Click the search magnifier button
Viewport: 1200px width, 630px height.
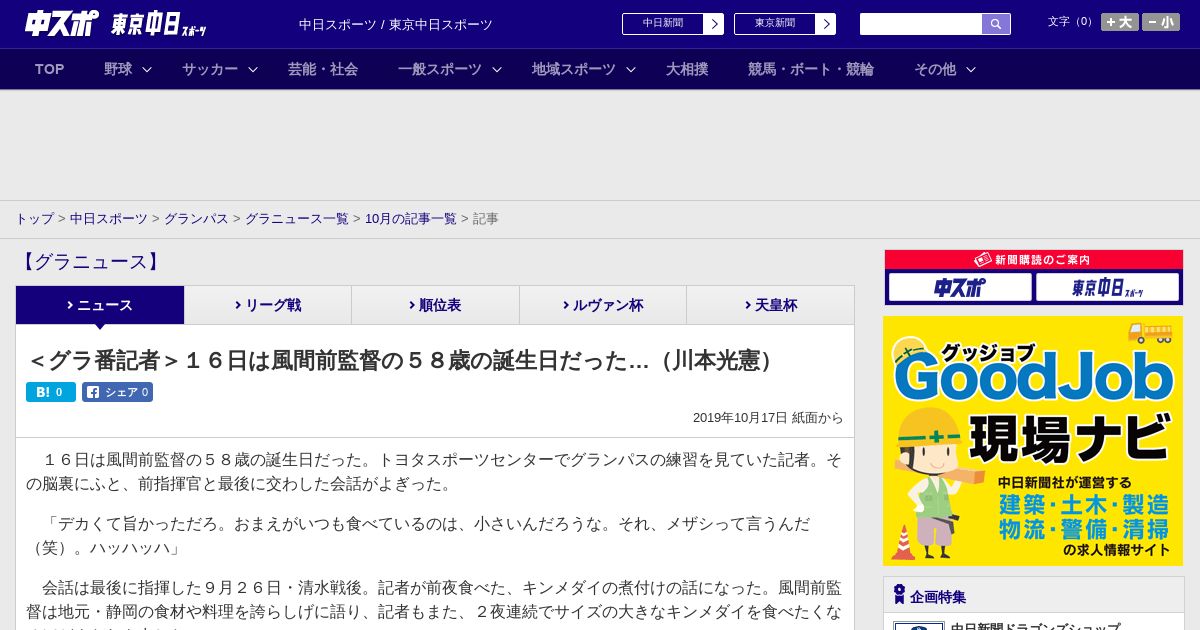(996, 24)
